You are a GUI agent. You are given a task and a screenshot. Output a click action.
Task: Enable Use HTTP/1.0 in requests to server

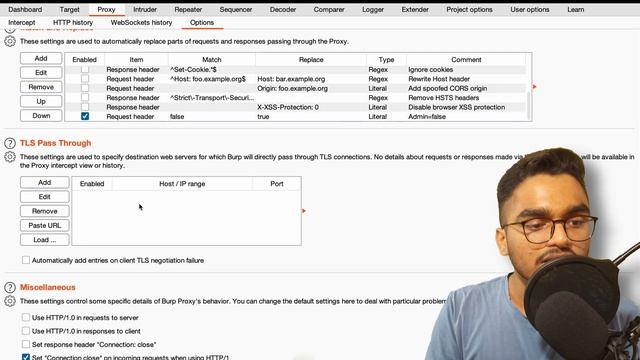(26, 317)
